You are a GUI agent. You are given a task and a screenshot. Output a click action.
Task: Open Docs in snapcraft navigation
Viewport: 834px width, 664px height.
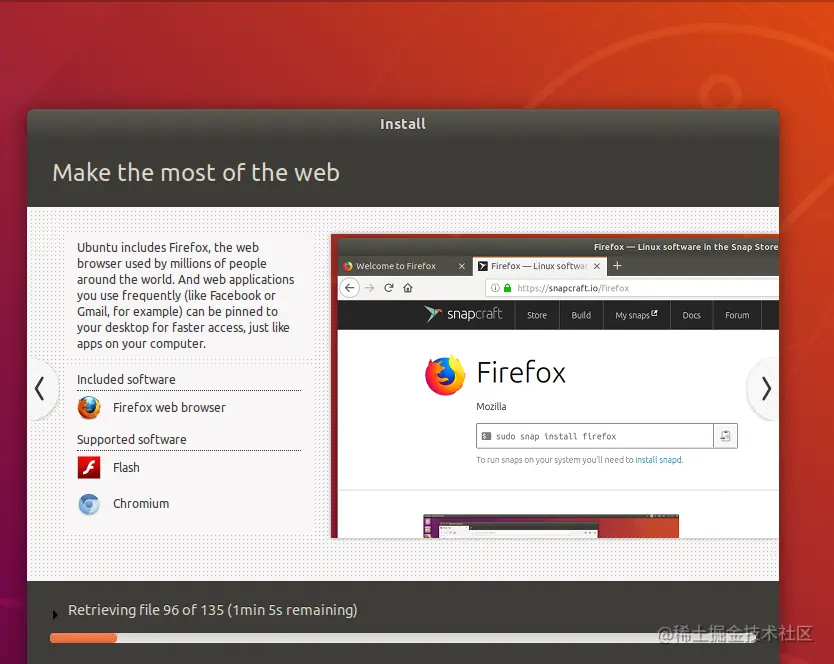[x=691, y=315]
